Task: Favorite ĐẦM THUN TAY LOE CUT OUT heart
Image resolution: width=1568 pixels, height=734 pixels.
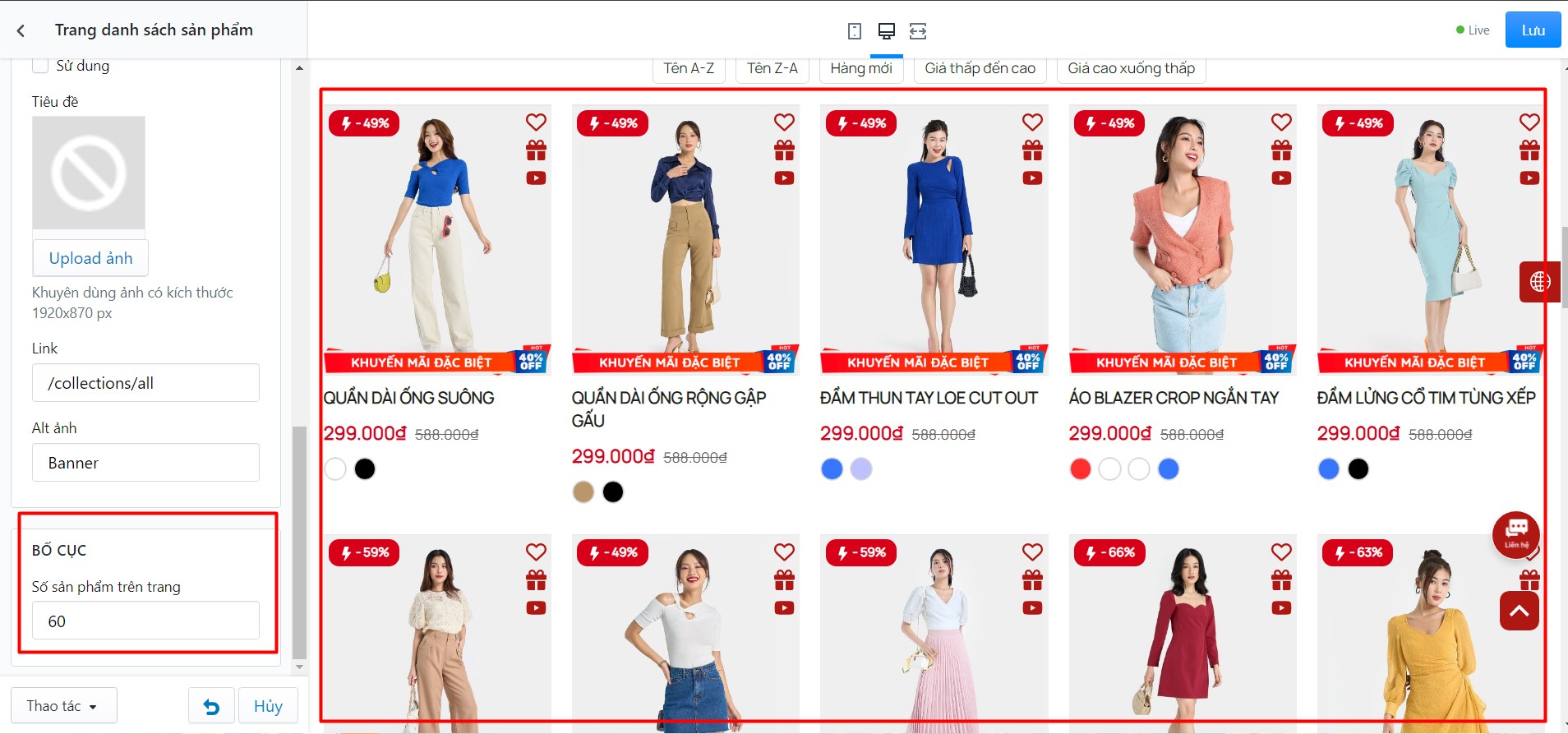Action: tap(1032, 122)
